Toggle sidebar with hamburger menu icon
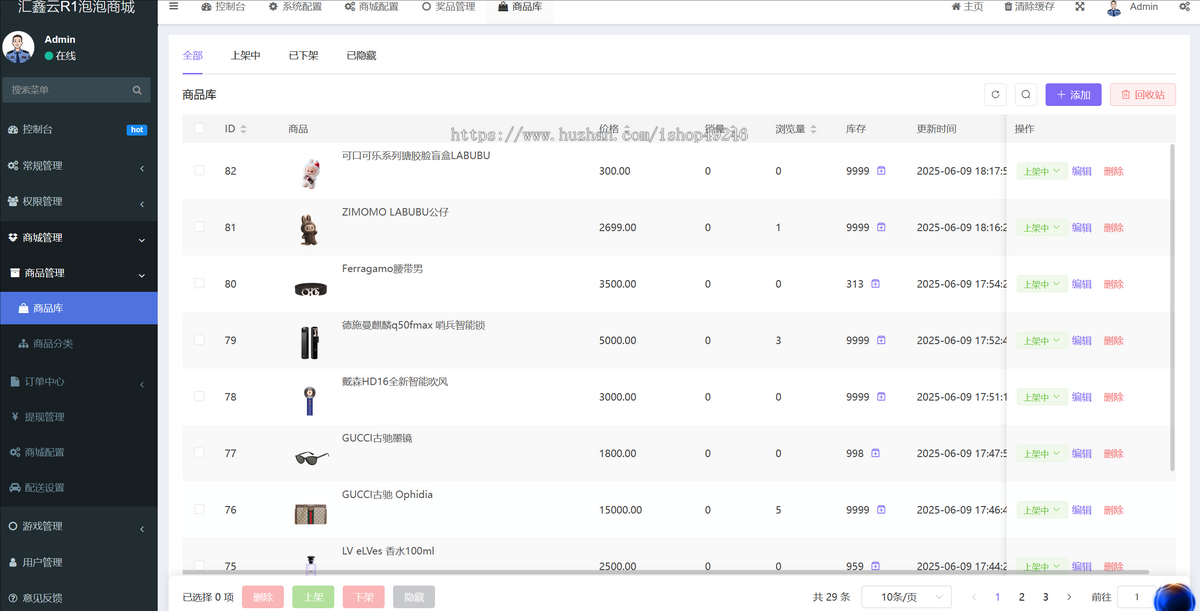 tap(173, 6)
